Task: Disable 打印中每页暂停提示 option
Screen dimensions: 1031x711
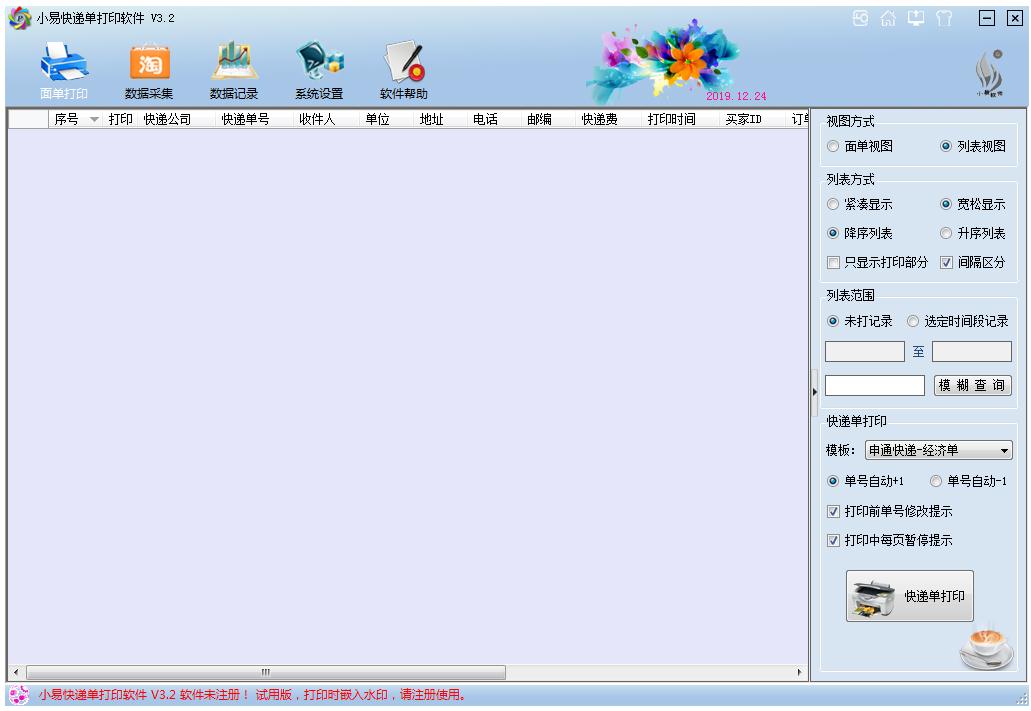Action: click(835, 541)
